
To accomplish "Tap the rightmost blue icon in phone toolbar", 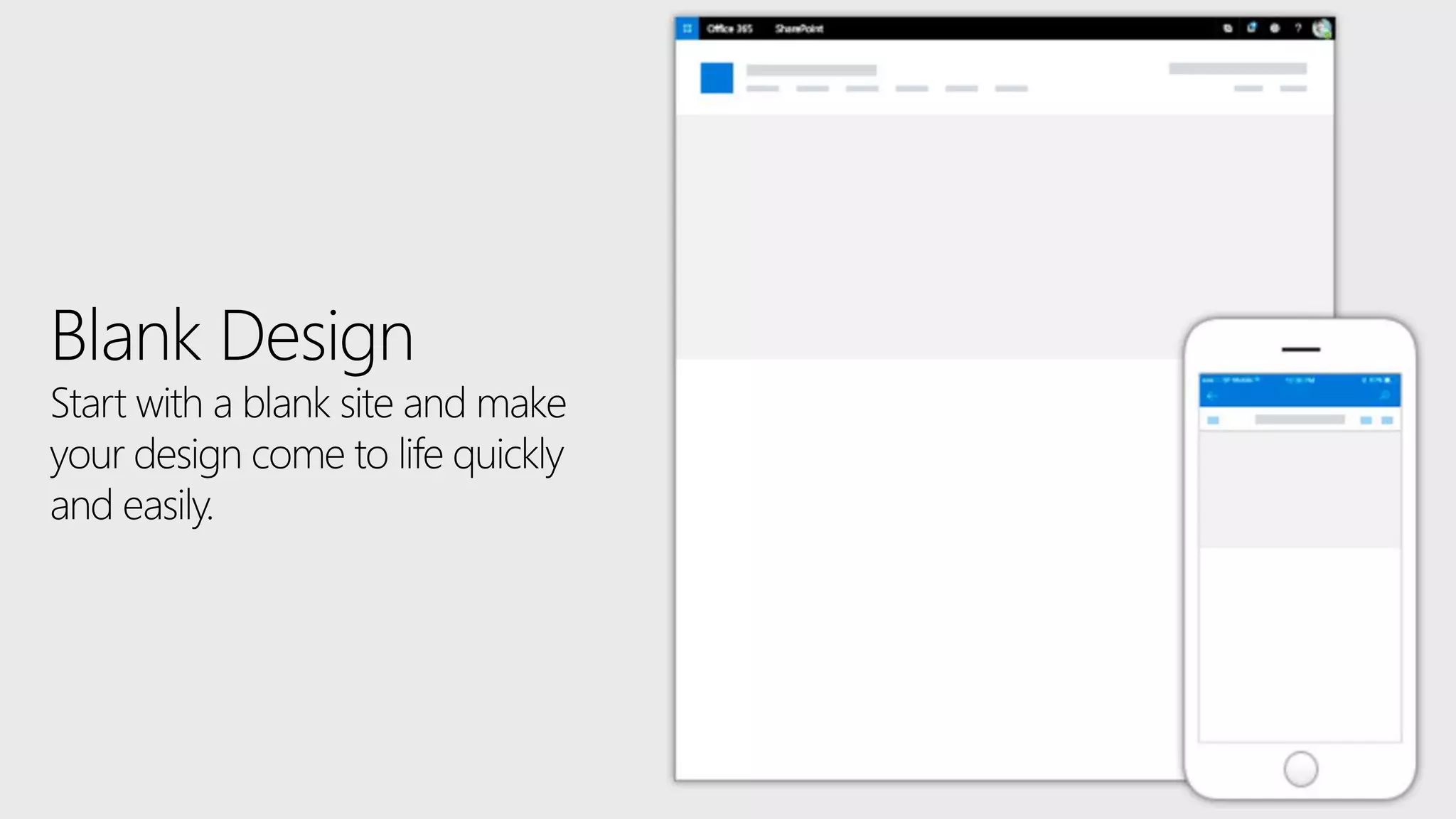I will (x=1387, y=420).
